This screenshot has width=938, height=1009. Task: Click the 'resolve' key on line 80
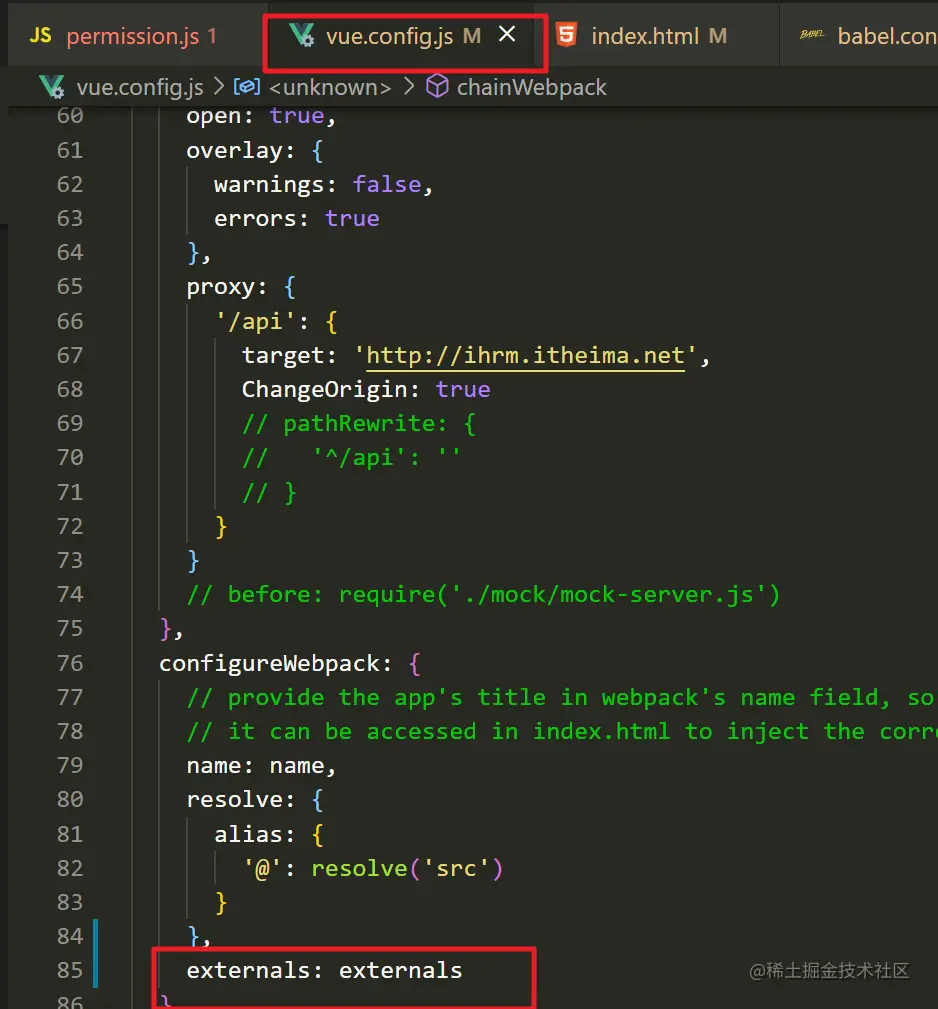(x=234, y=800)
